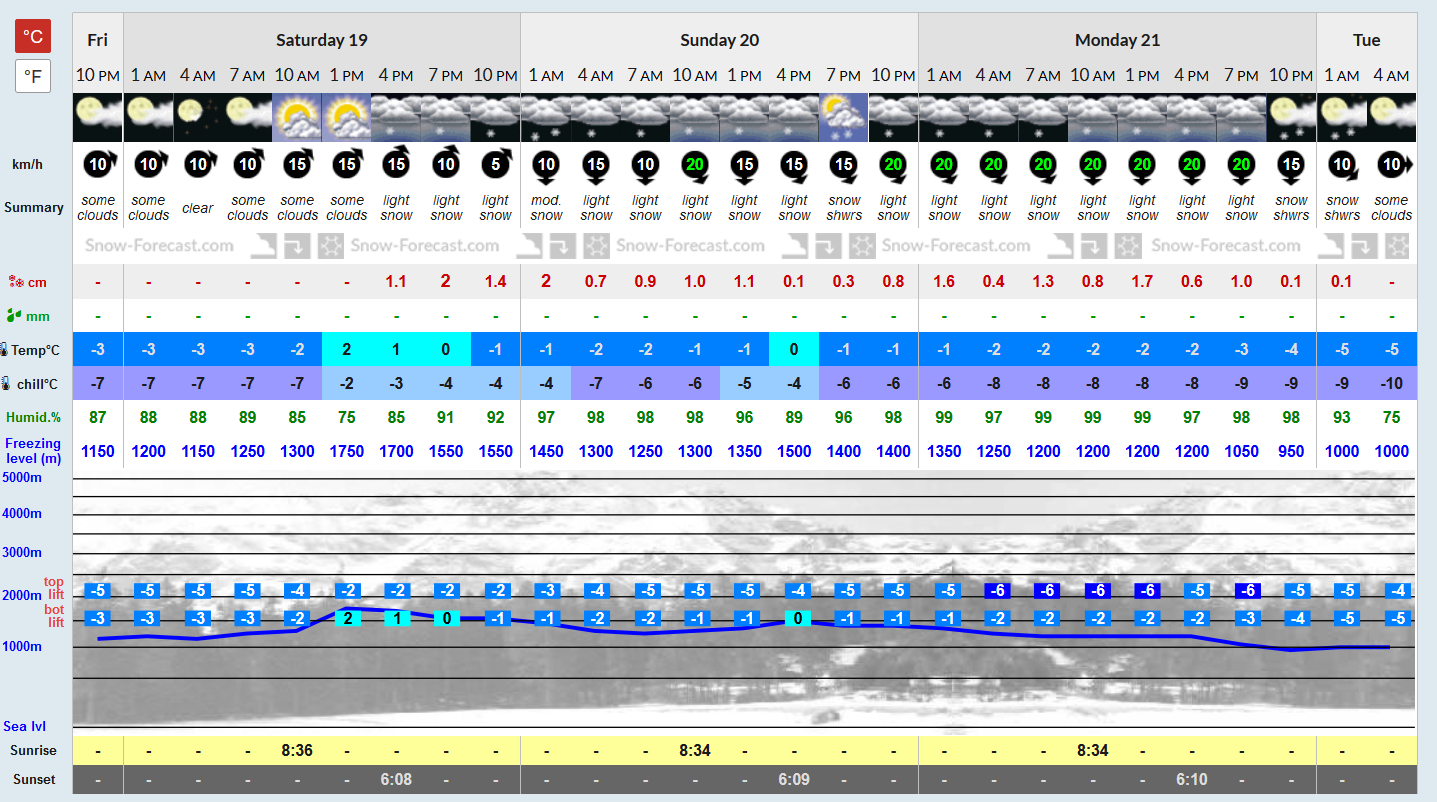Switch temperature units to °C
The width and height of the screenshot is (1437, 802).
(x=33, y=36)
